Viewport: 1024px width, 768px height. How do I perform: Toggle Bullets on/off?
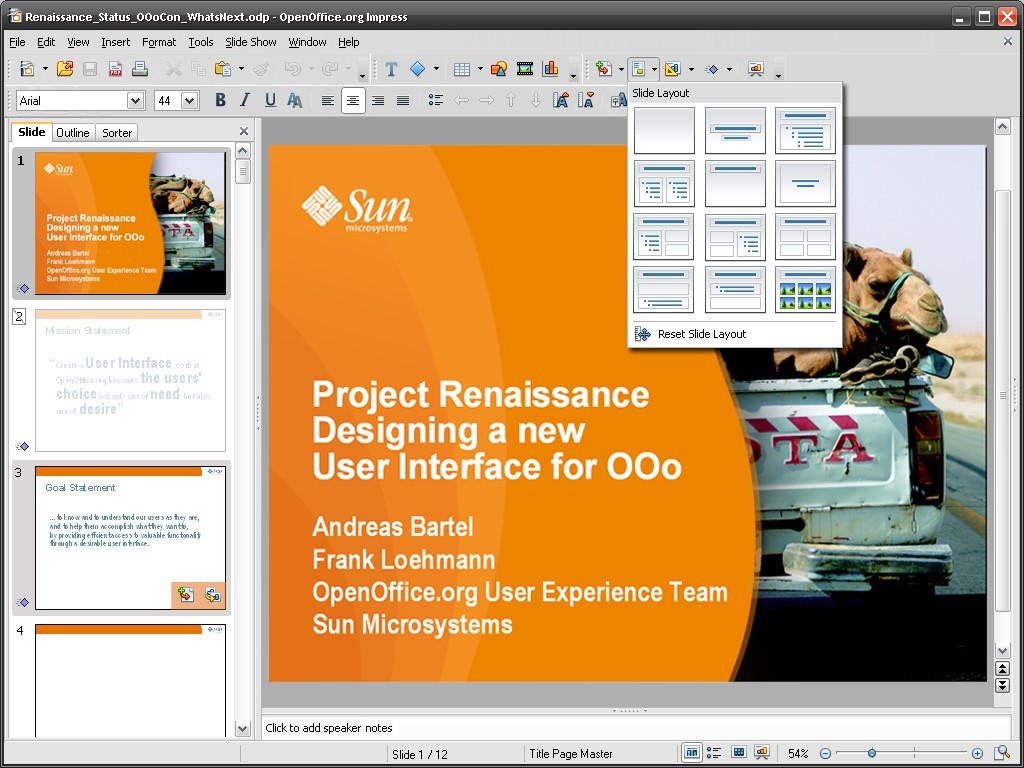(x=436, y=101)
